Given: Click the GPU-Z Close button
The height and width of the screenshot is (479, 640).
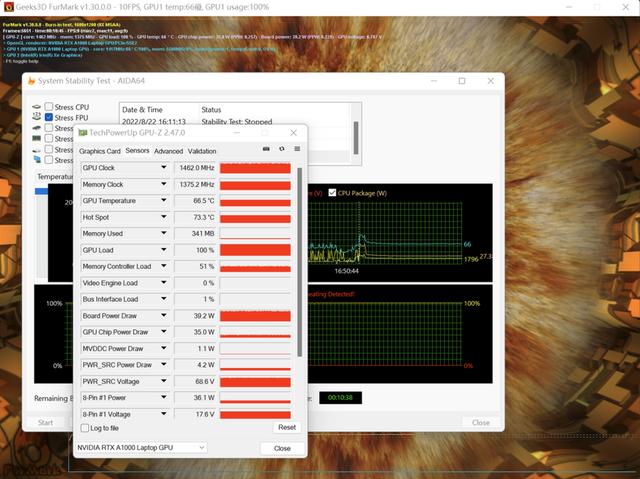Looking at the screenshot, I should pyautogui.click(x=282, y=448).
